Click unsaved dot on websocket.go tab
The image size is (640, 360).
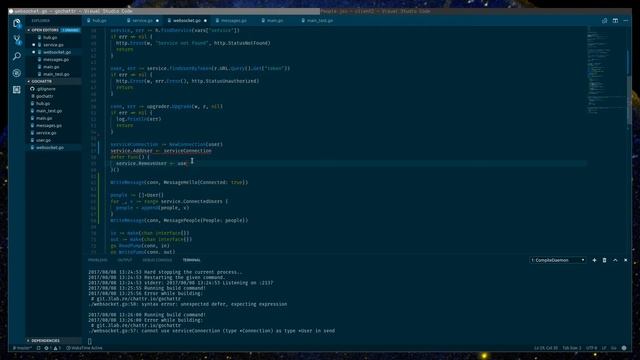point(205,20)
